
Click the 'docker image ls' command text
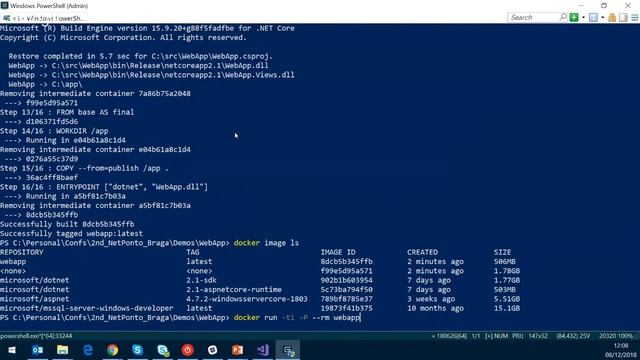(x=266, y=243)
